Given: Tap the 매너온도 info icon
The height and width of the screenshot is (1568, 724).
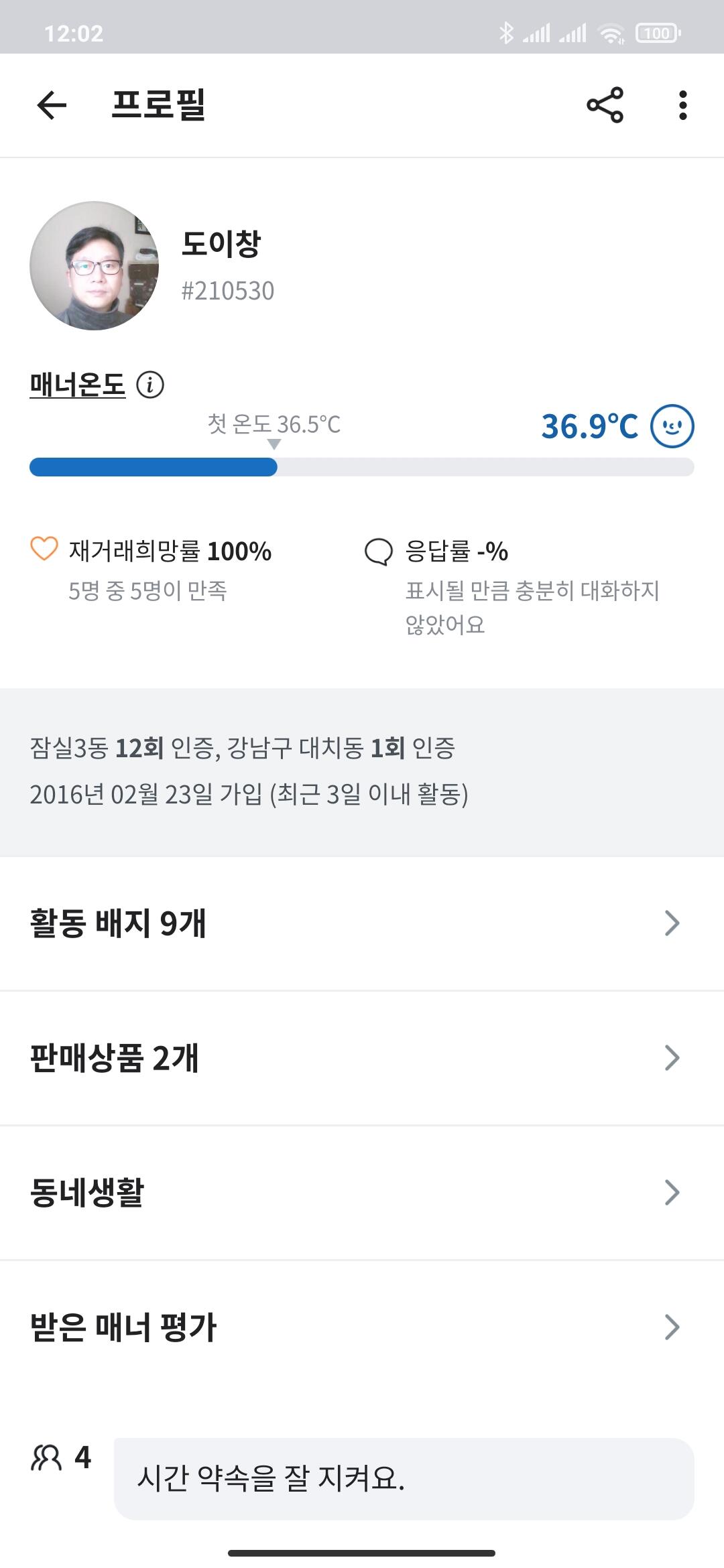Looking at the screenshot, I should pyautogui.click(x=150, y=385).
